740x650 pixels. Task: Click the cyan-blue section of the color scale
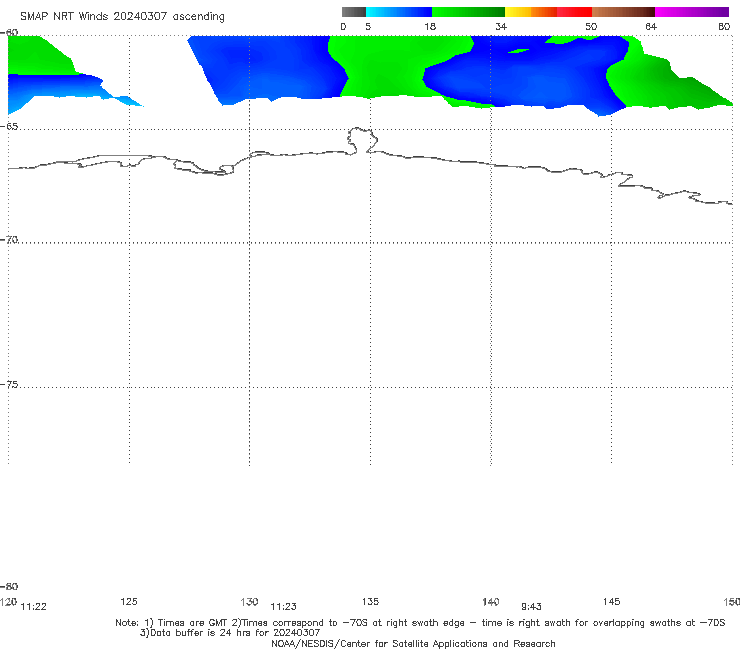[x=399, y=12]
